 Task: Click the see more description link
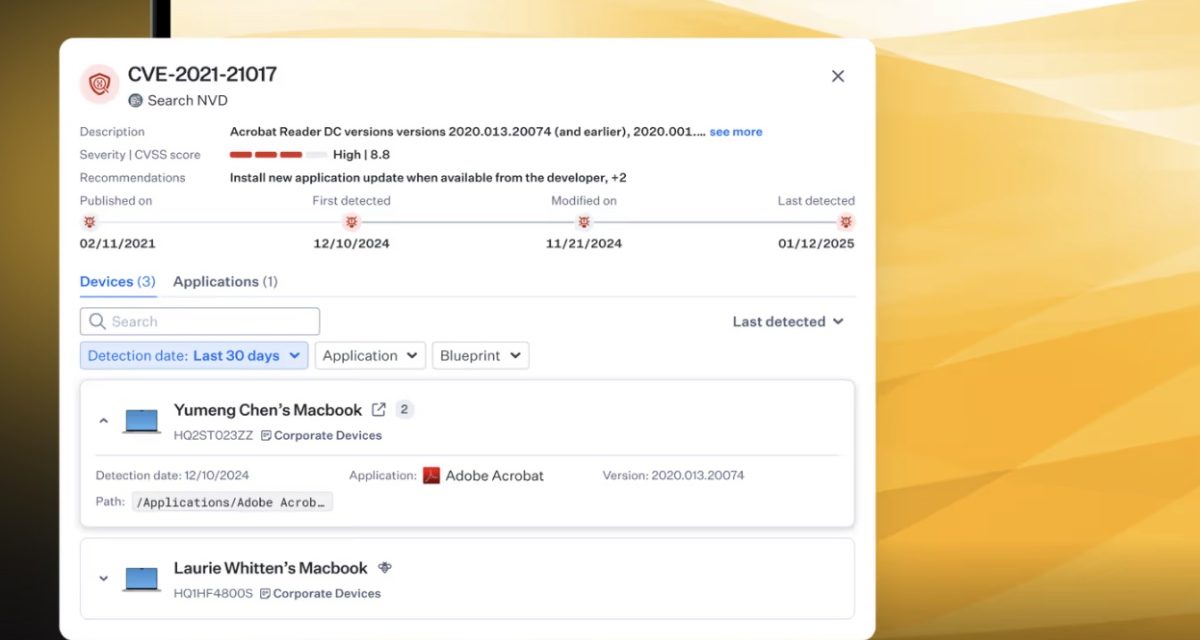[735, 132]
